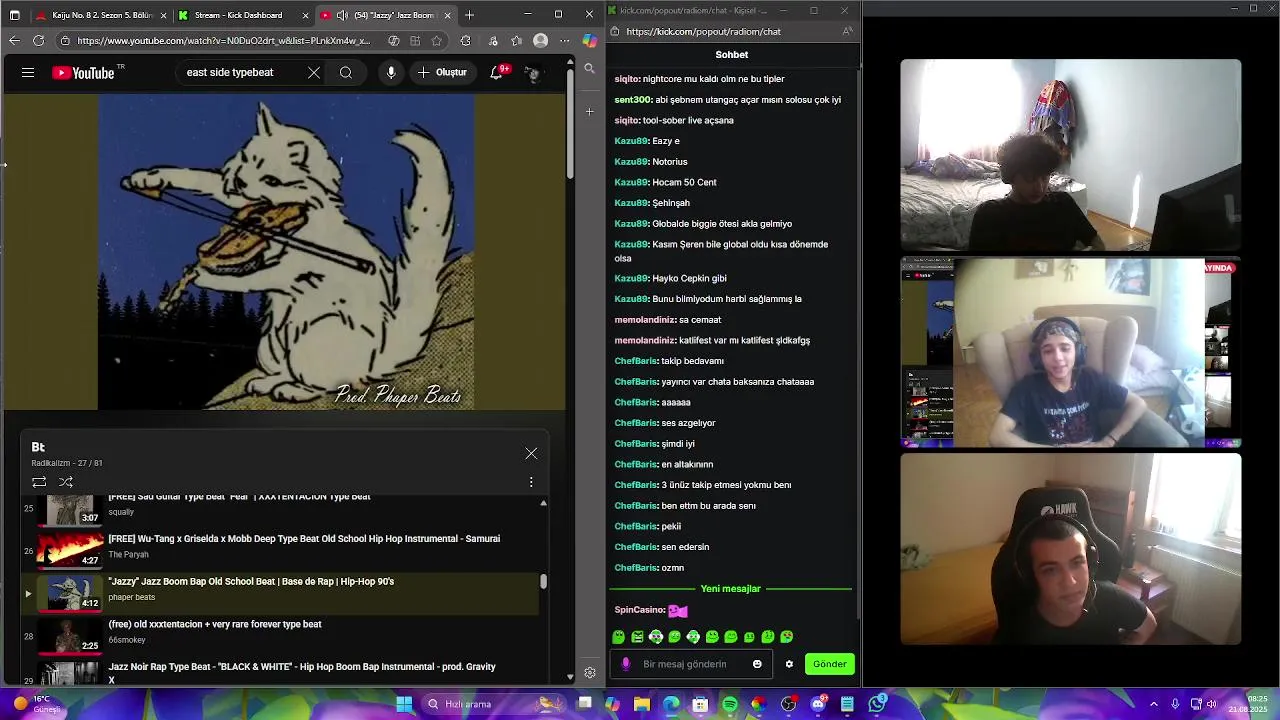Open Kick chat settings gear
Image resolution: width=1280 pixels, height=720 pixels.
click(x=789, y=664)
